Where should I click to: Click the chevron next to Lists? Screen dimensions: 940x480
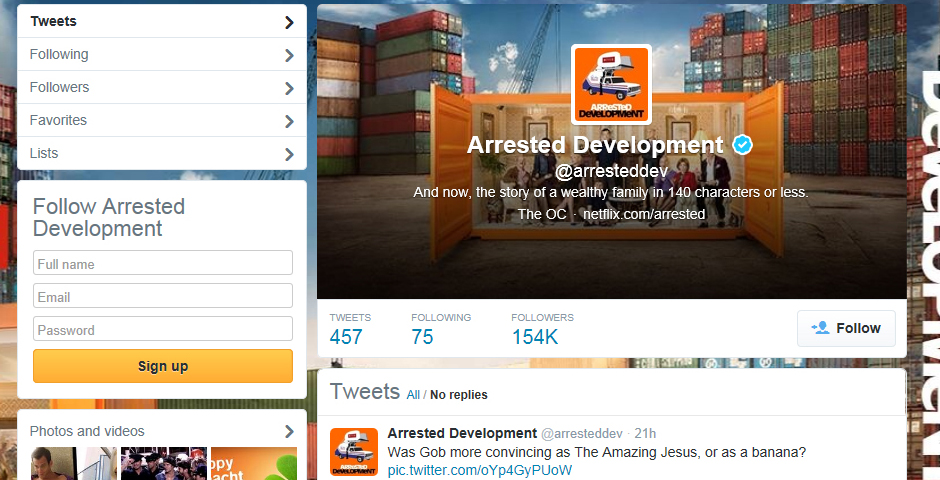[x=290, y=154]
